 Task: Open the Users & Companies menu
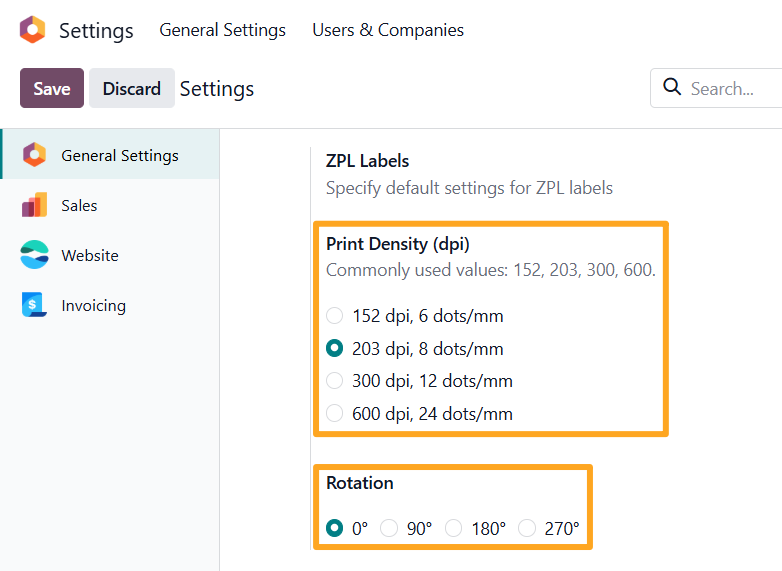pos(388,30)
